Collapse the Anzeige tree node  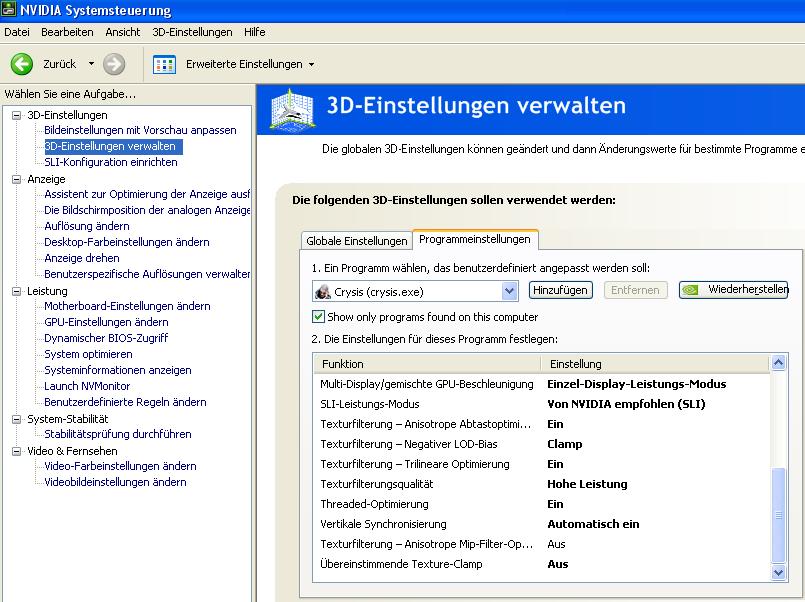tap(16, 179)
